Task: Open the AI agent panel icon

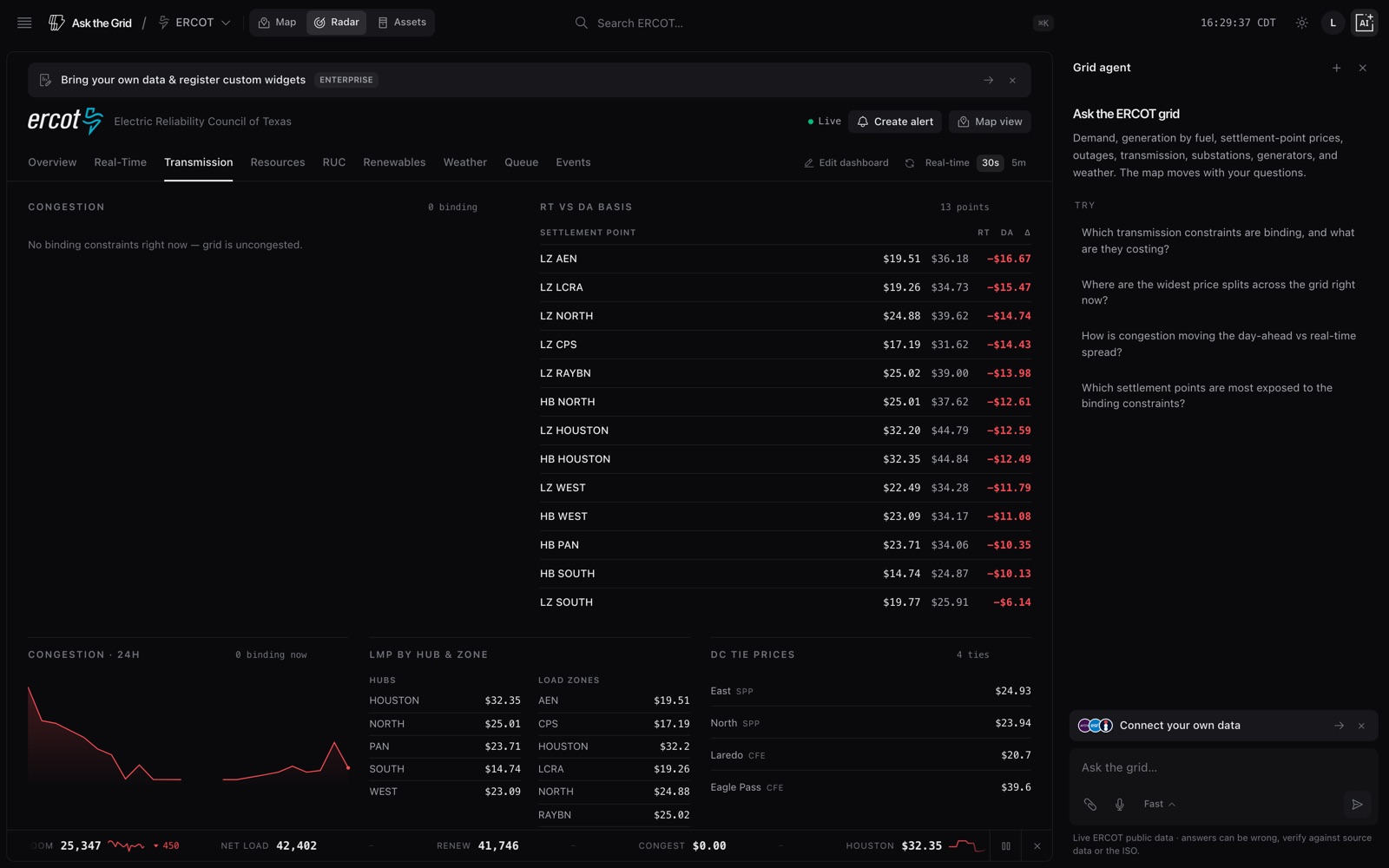Action: click(x=1364, y=23)
